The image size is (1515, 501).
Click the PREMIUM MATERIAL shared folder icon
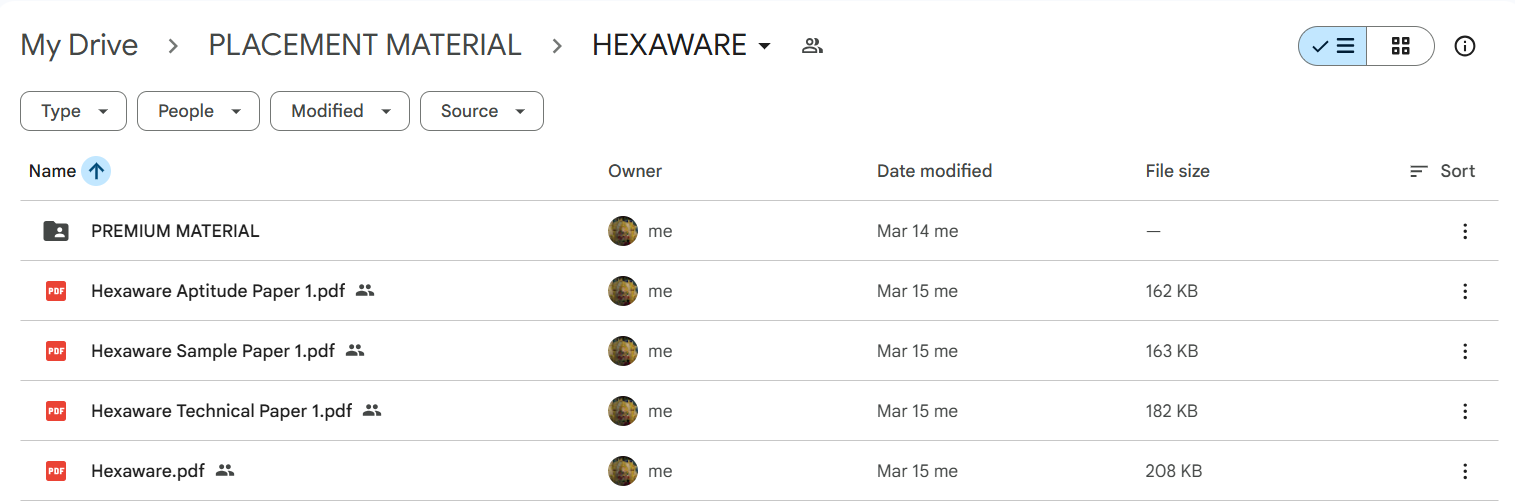(56, 231)
